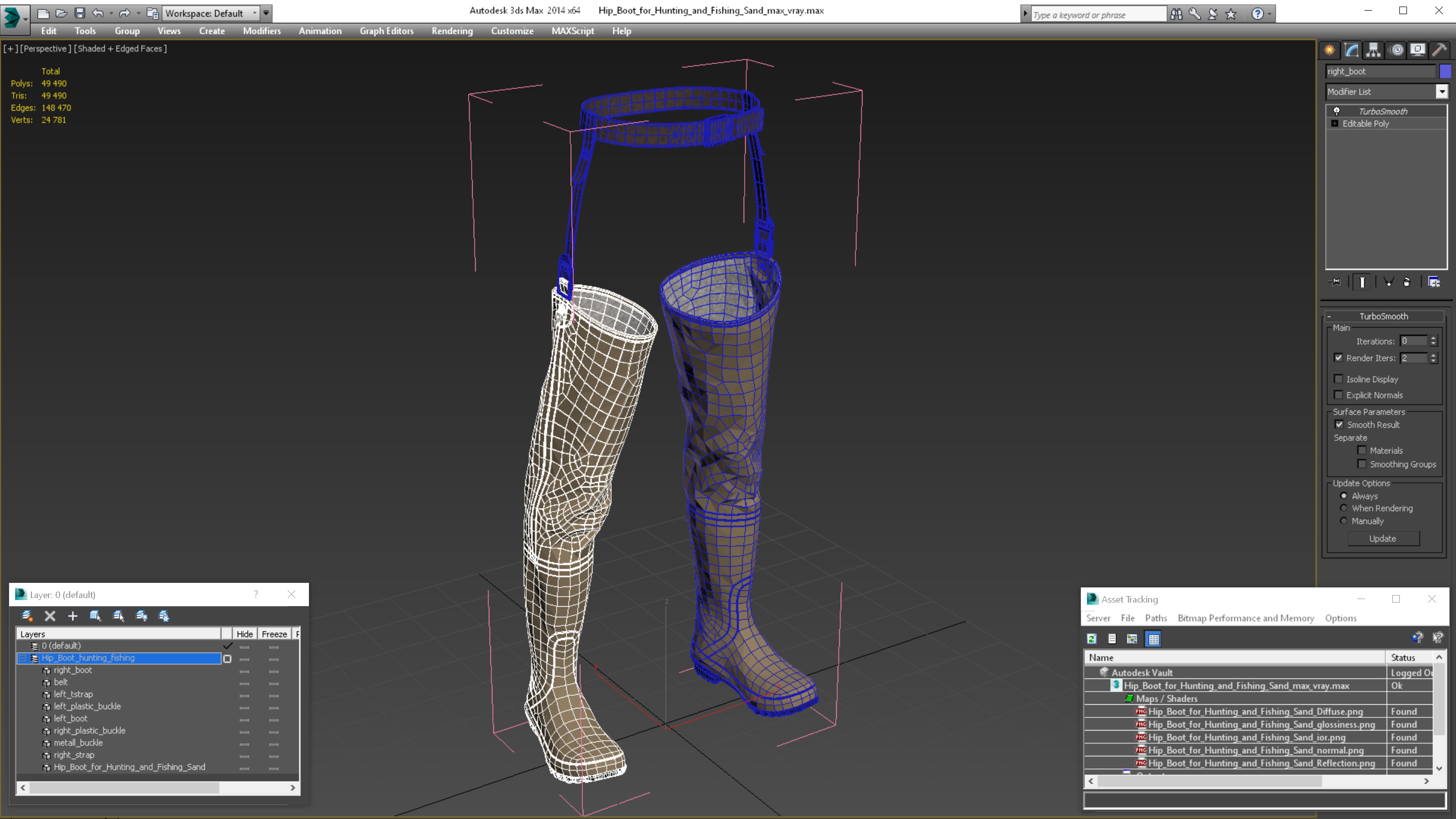1456x819 pixels.
Task: Check Separate by Materials checkbox
Action: pyautogui.click(x=1361, y=450)
